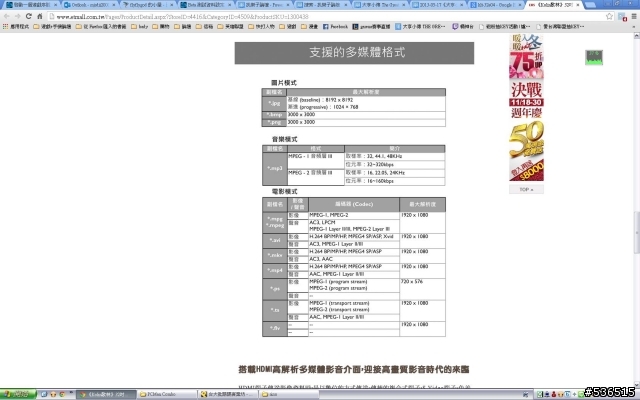Viewport: 640px width, 400px height.
Task: Open the folder window in the taskbar
Action: tap(289, 394)
